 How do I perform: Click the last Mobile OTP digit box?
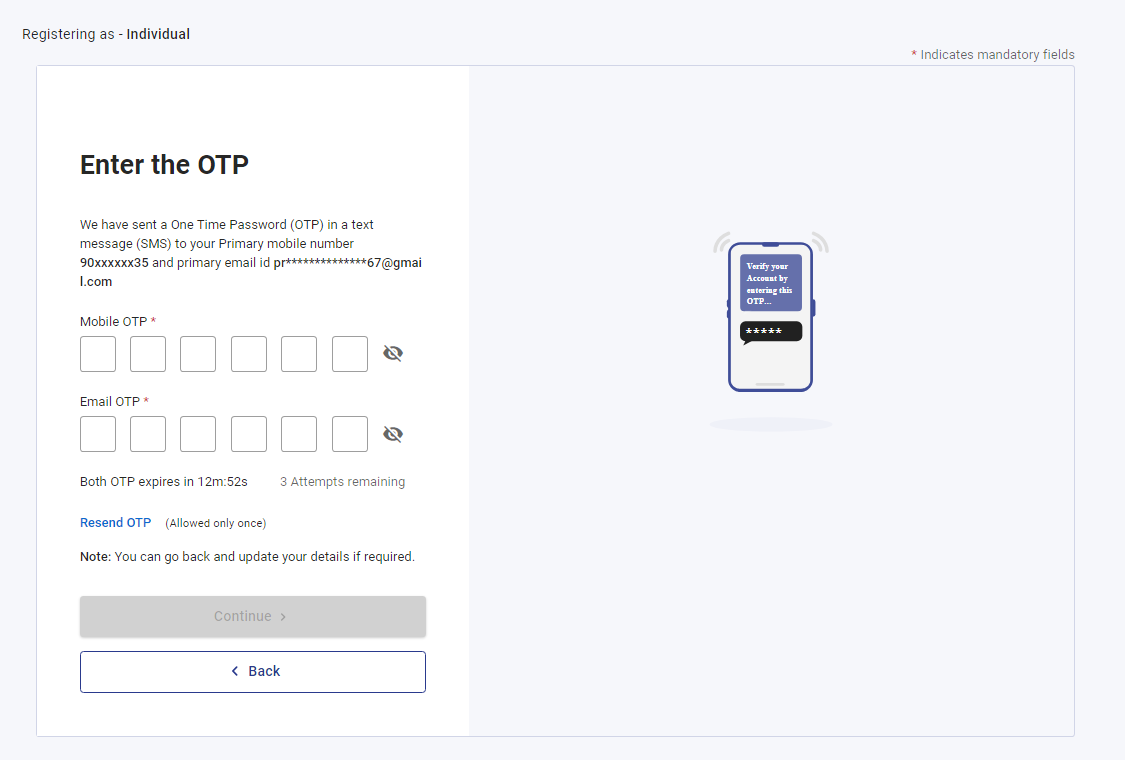pyautogui.click(x=350, y=354)
